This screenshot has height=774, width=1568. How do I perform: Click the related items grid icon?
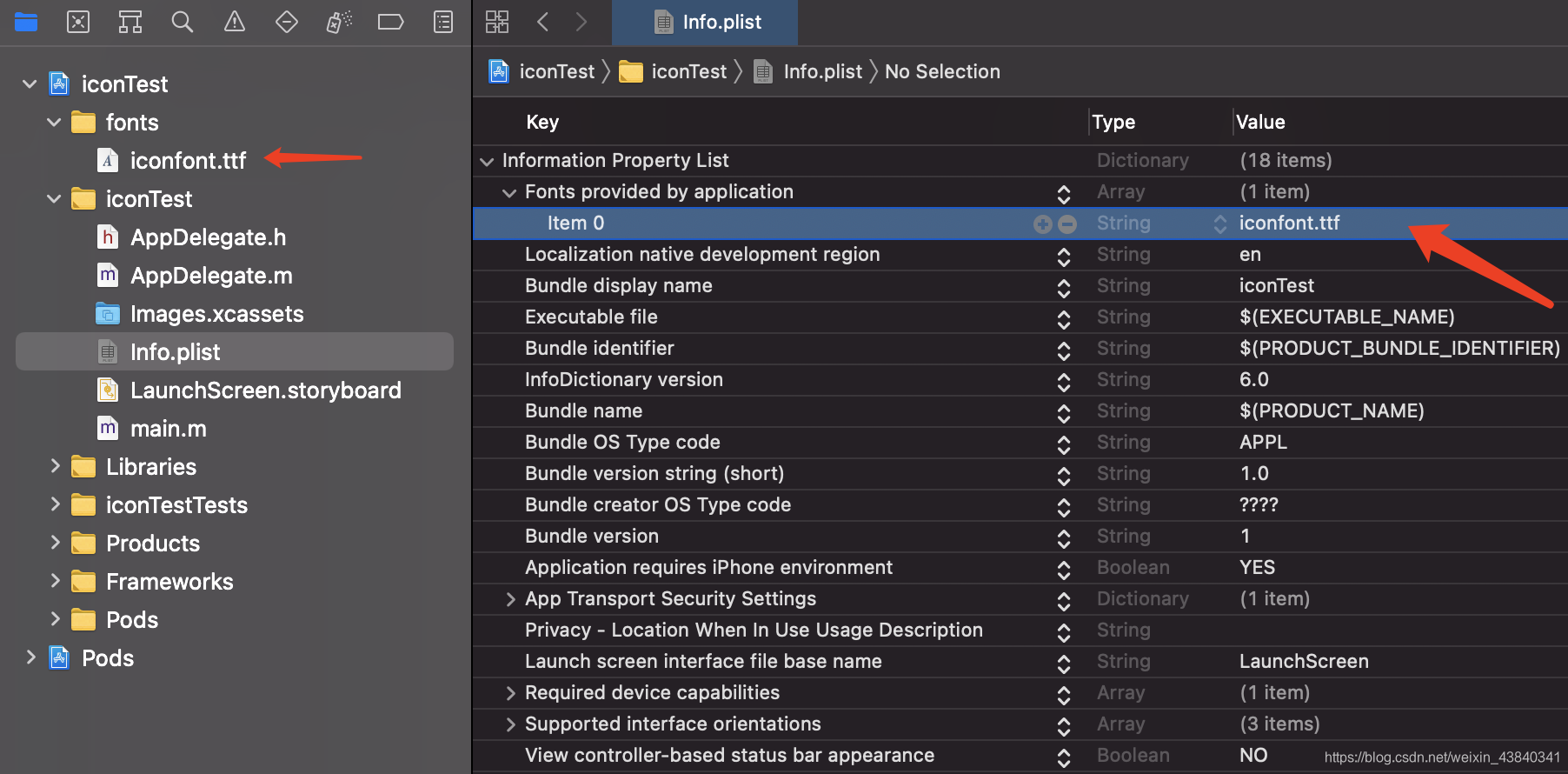tap(497, 22)
